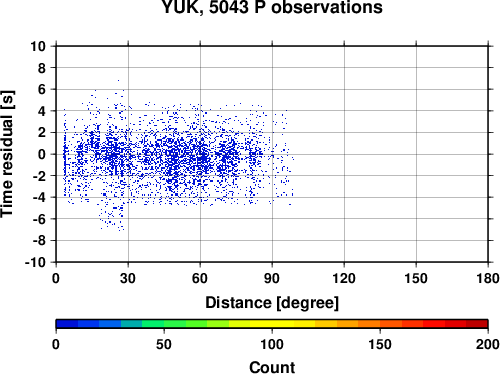Click the y-axis tick label -10
The height and width of the screenshot is (374, 500).
click(x=35, y=262)
